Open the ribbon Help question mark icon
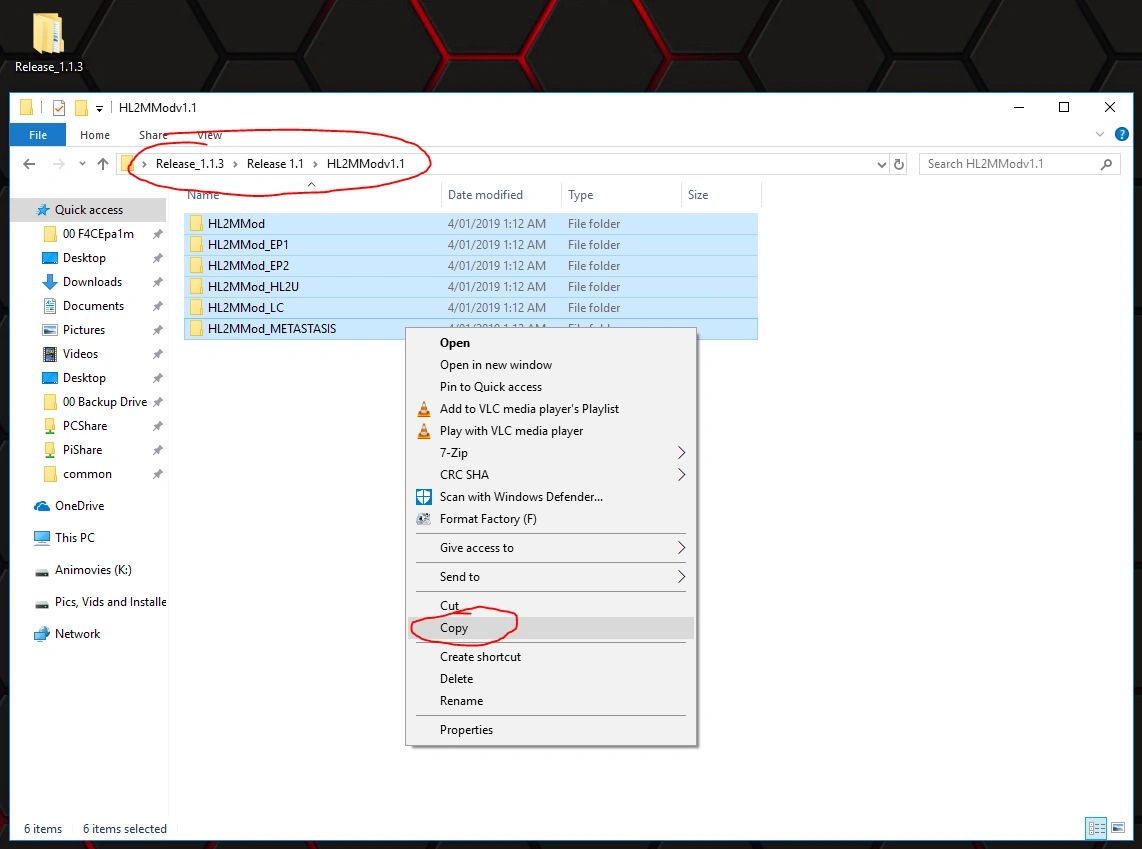 pyautogui.click(x=1120, y=134)
